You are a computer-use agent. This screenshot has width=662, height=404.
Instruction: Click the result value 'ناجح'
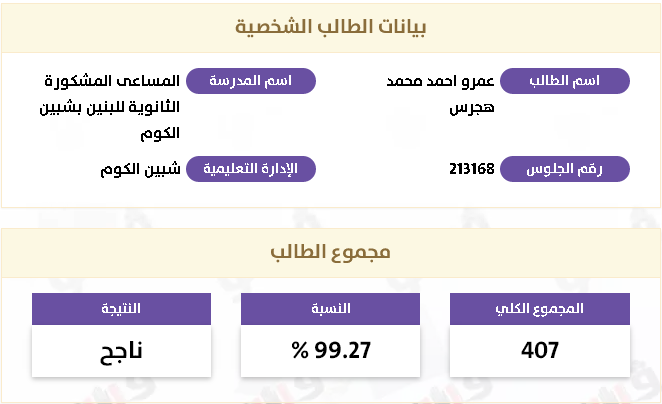coord(122,351)
